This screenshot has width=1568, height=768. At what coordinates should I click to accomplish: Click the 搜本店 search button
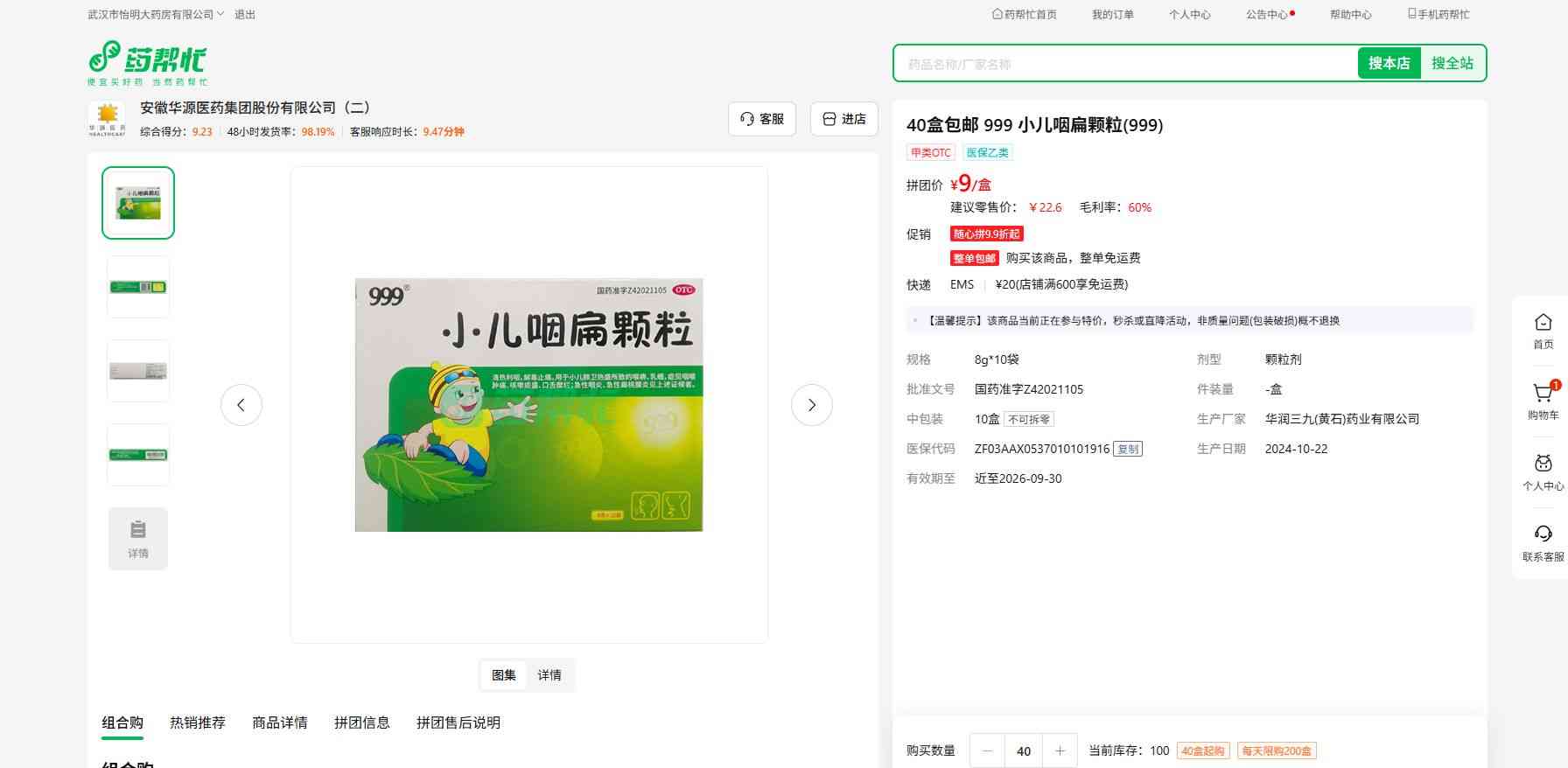1389,63
